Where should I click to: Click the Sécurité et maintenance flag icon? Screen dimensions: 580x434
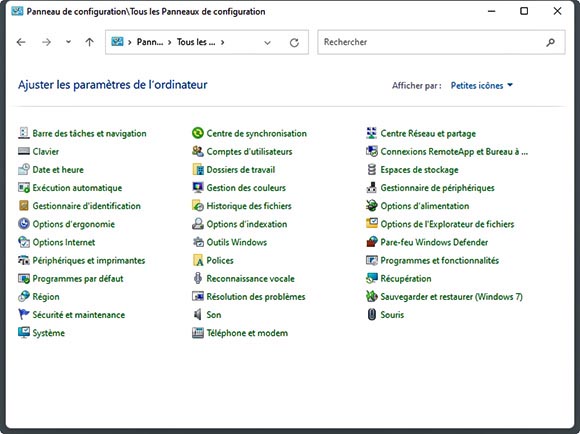point(24,314)
